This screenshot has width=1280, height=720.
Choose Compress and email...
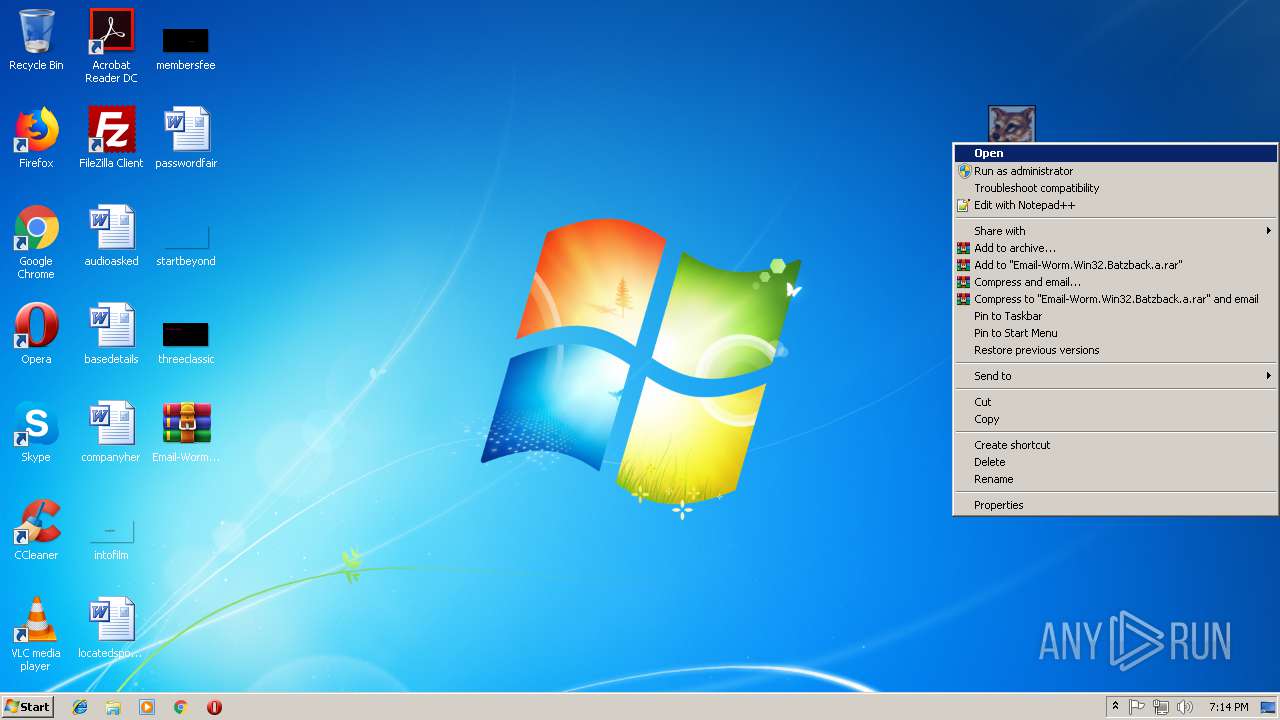pyautogui.click(x=1115, y=282)
